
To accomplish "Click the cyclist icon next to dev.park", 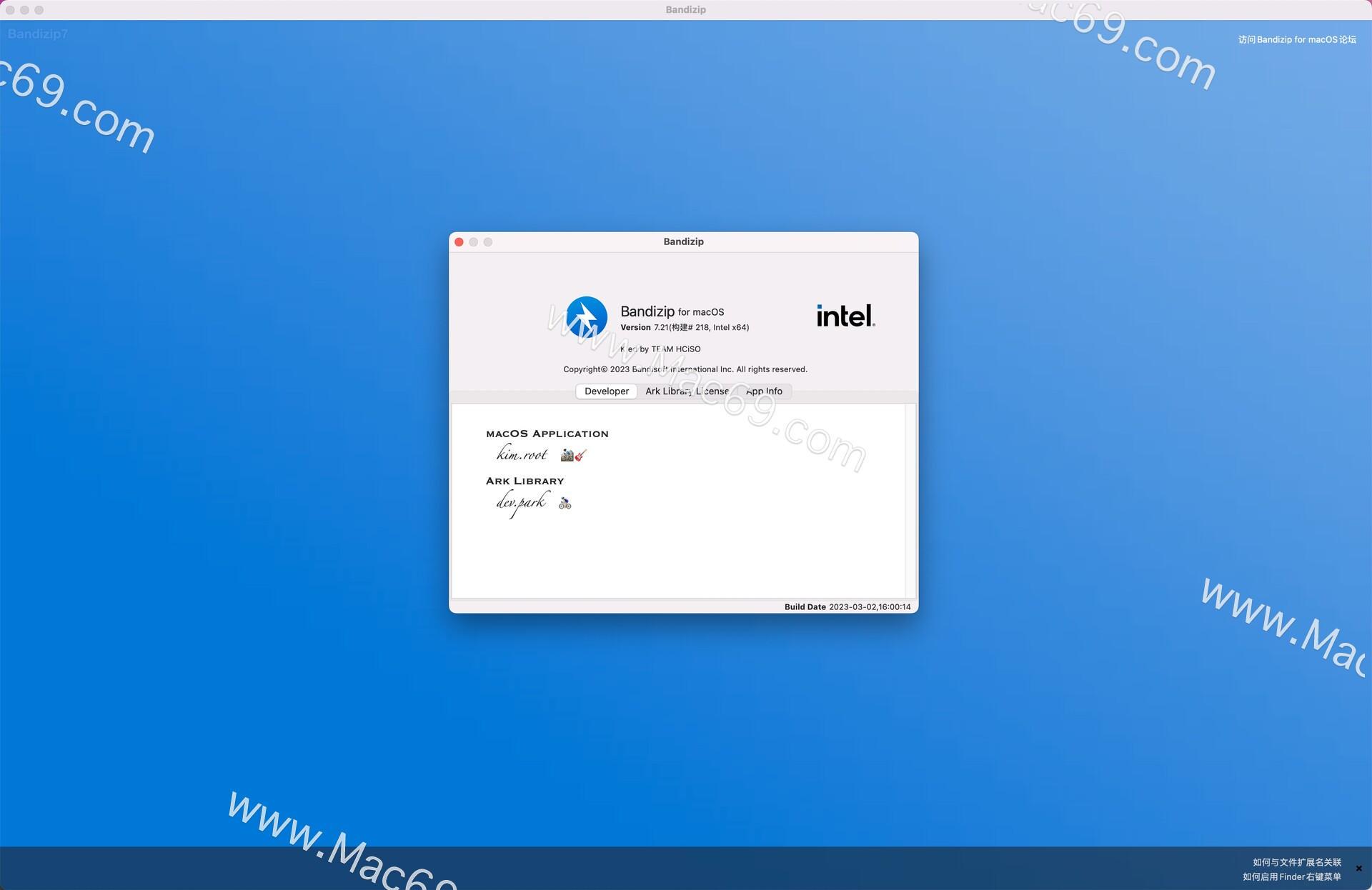I will (565, 503).
